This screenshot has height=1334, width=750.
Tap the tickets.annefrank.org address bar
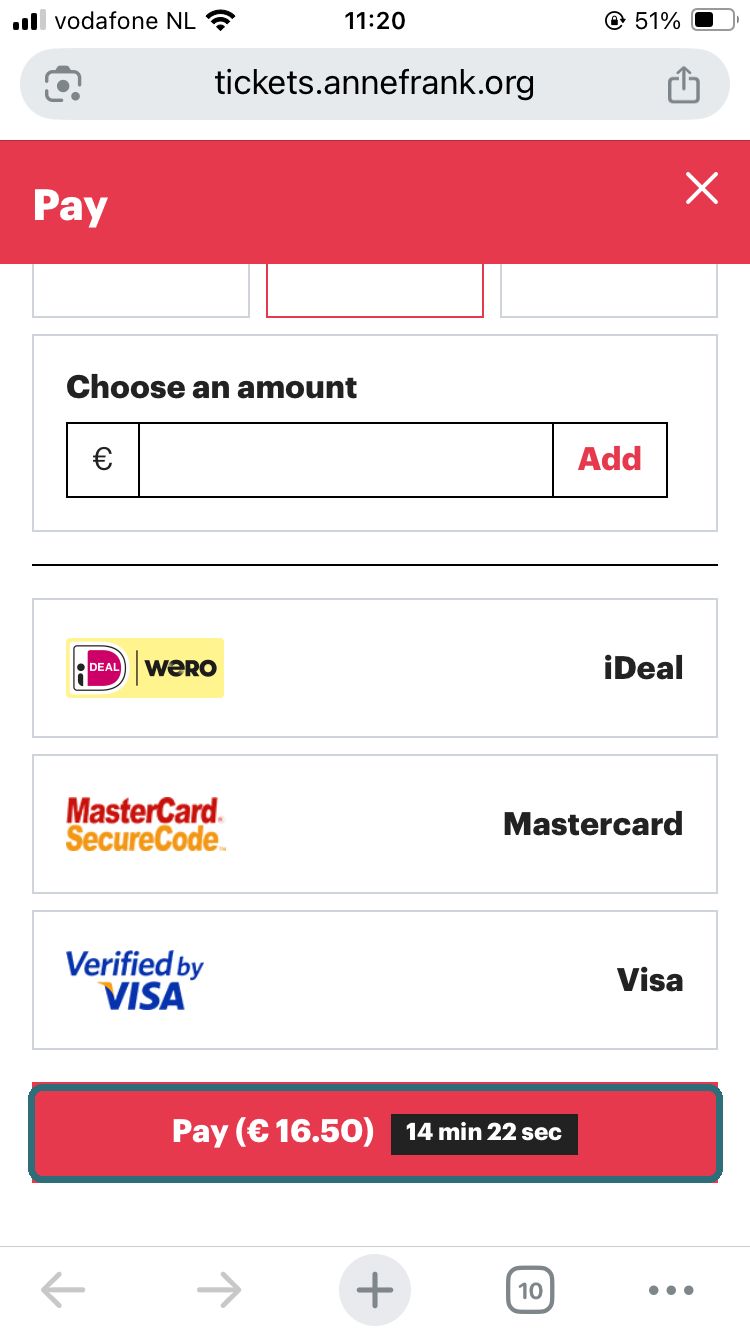pos(375,84)
